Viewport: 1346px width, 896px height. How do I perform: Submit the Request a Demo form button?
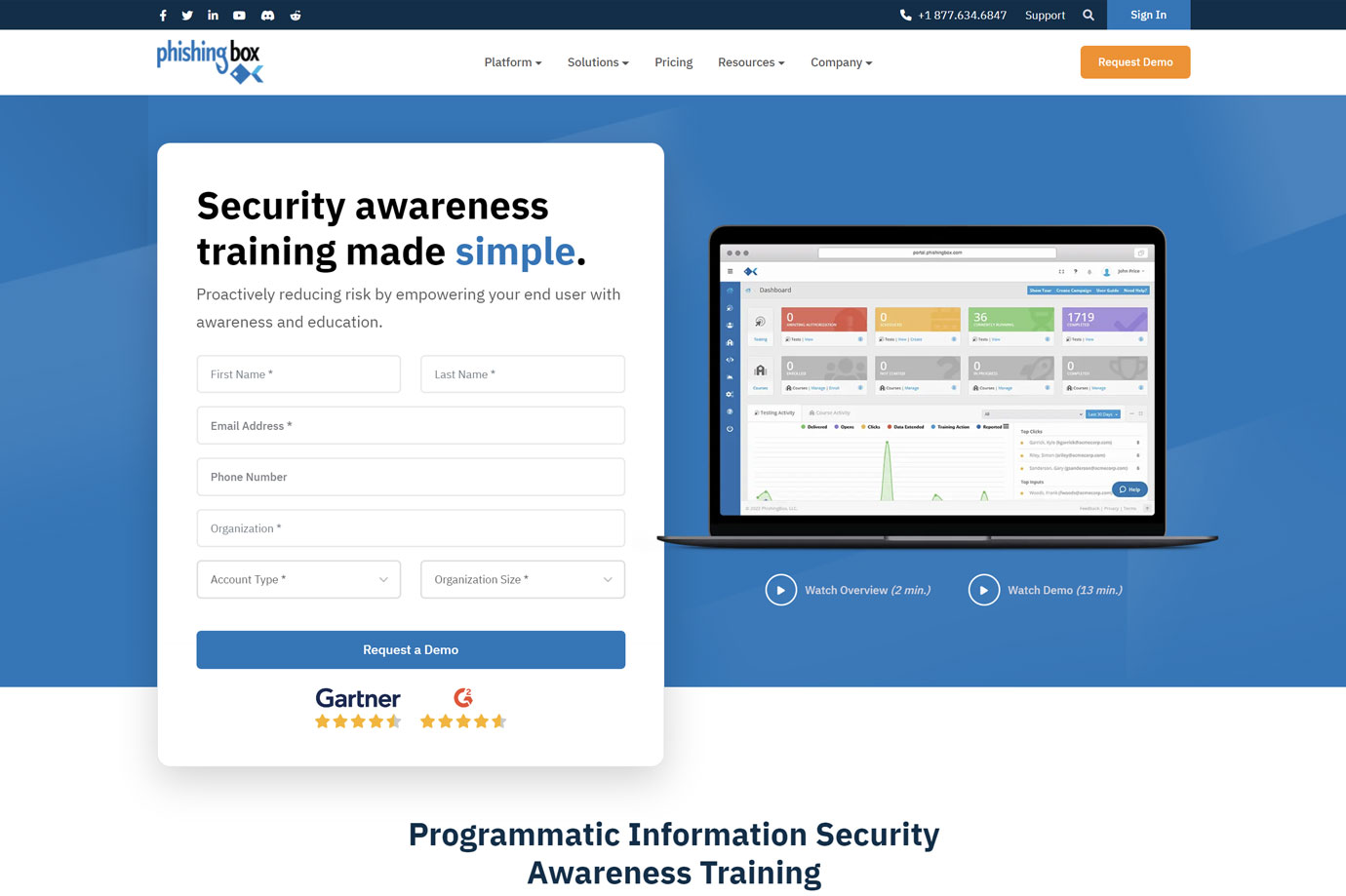point(411,649)
